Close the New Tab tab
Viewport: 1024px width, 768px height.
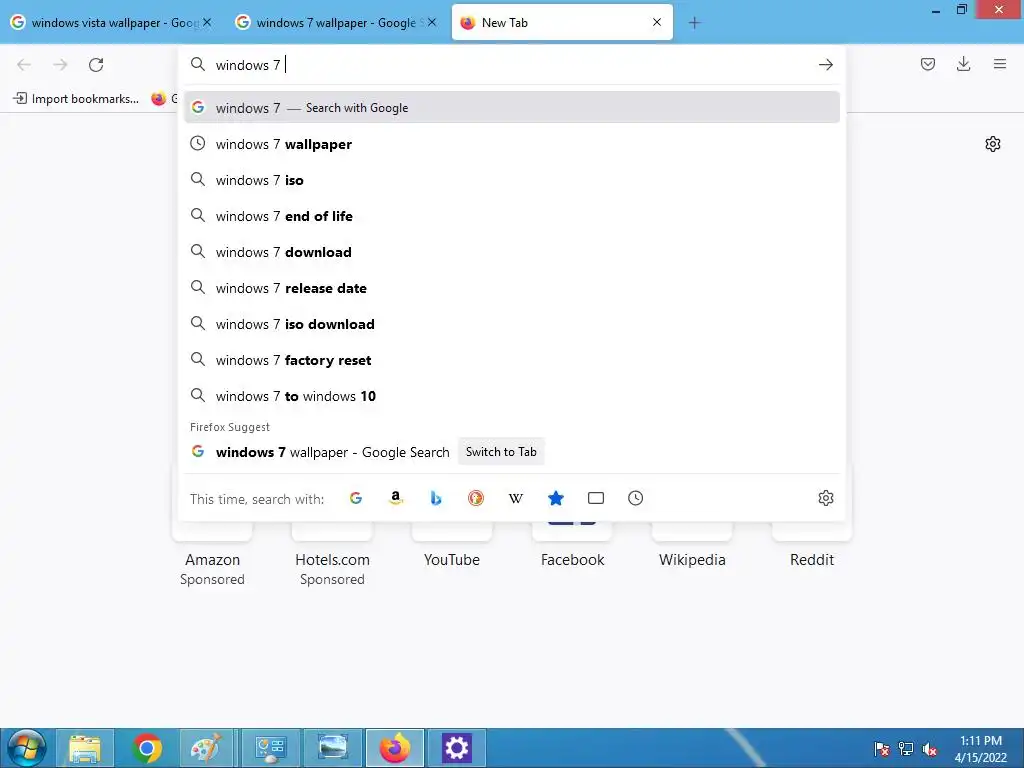657,22
